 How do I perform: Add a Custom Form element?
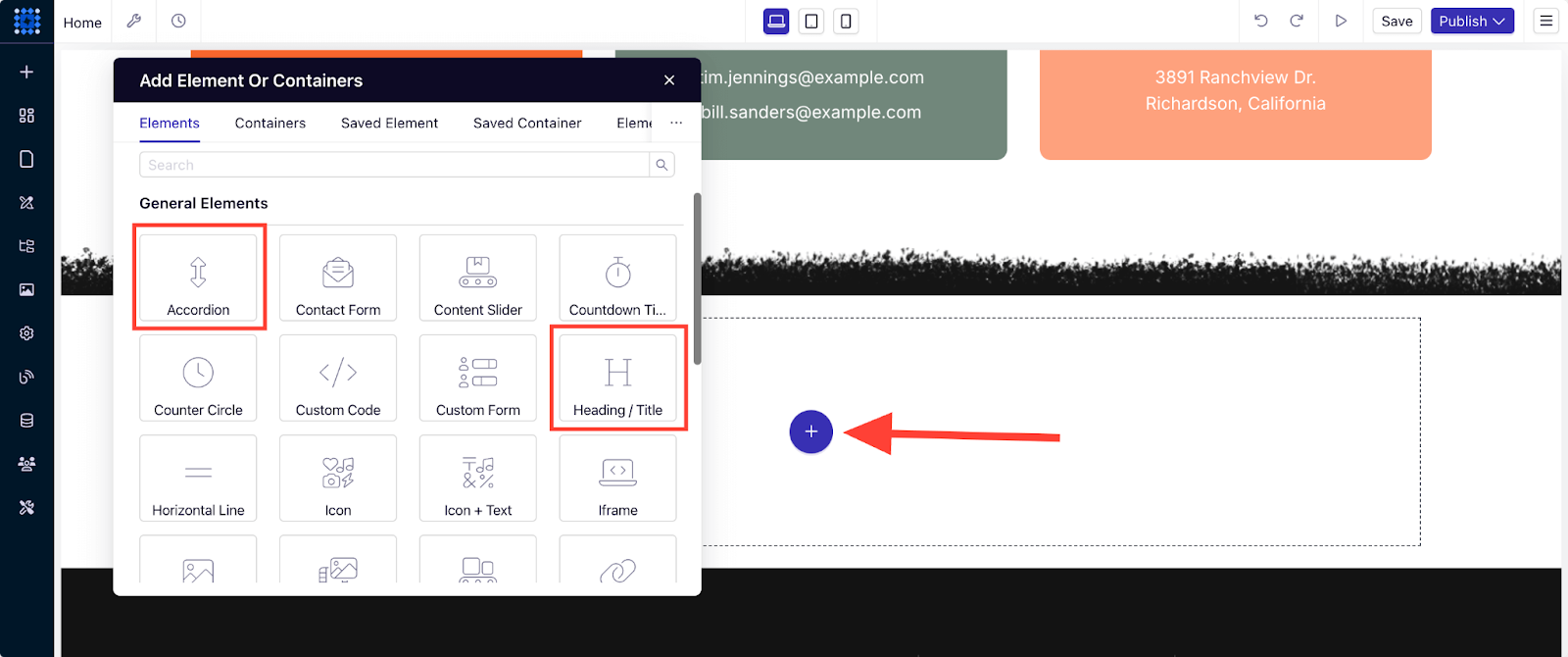tap(478, 379)
